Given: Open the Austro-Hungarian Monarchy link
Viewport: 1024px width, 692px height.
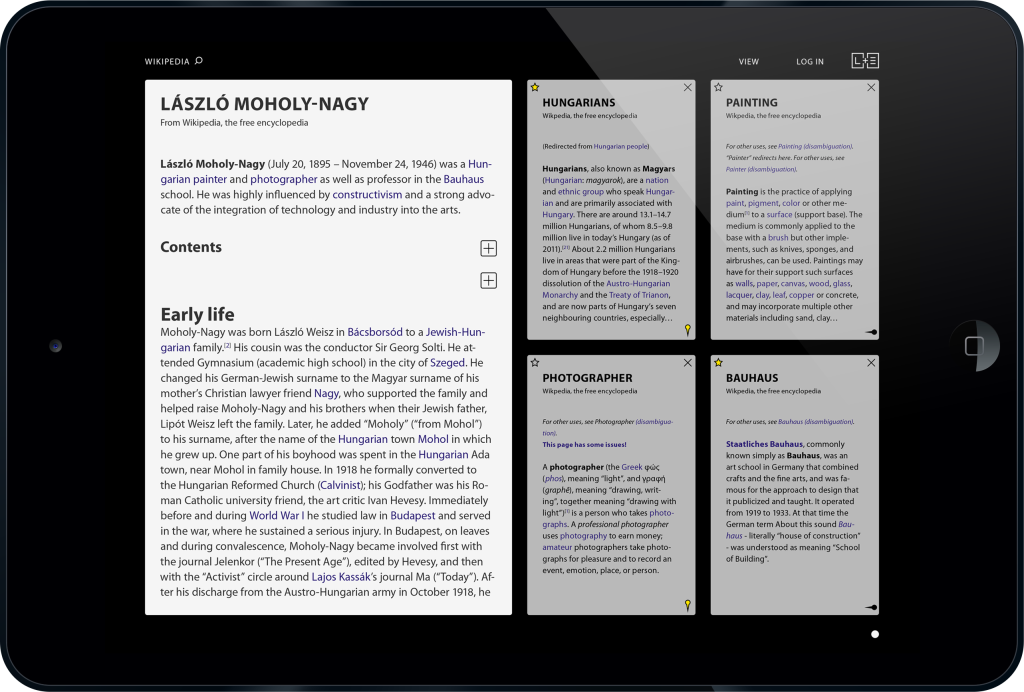Looking at the screenshot, I should tap(606, 289).
